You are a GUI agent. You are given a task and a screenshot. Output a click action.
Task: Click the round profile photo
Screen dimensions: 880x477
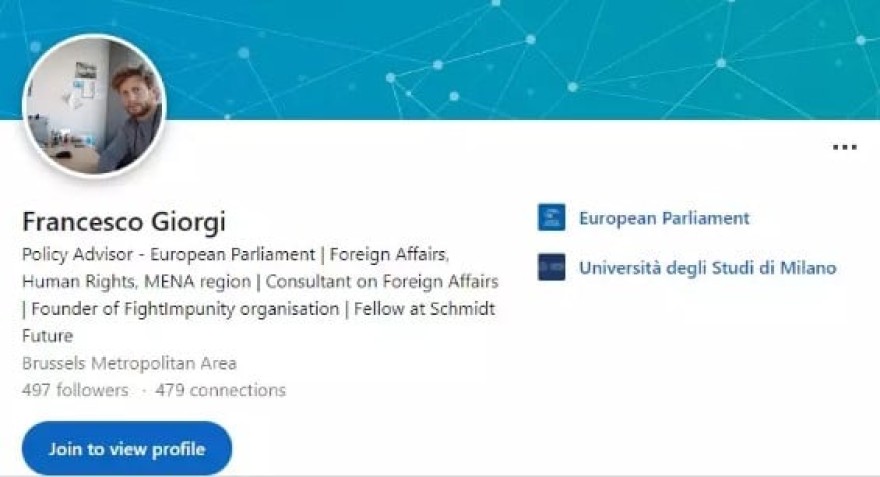point(94,105)
